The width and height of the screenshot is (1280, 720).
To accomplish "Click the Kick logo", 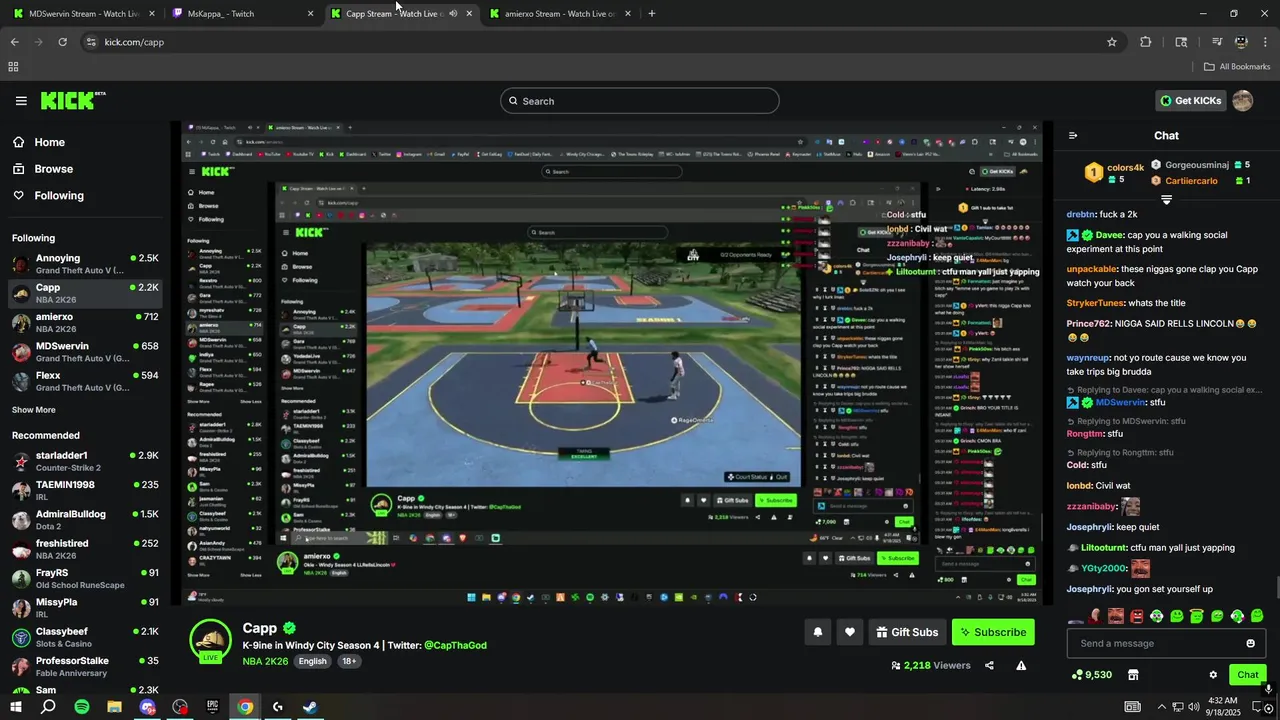I will click(x=72, y=100).
